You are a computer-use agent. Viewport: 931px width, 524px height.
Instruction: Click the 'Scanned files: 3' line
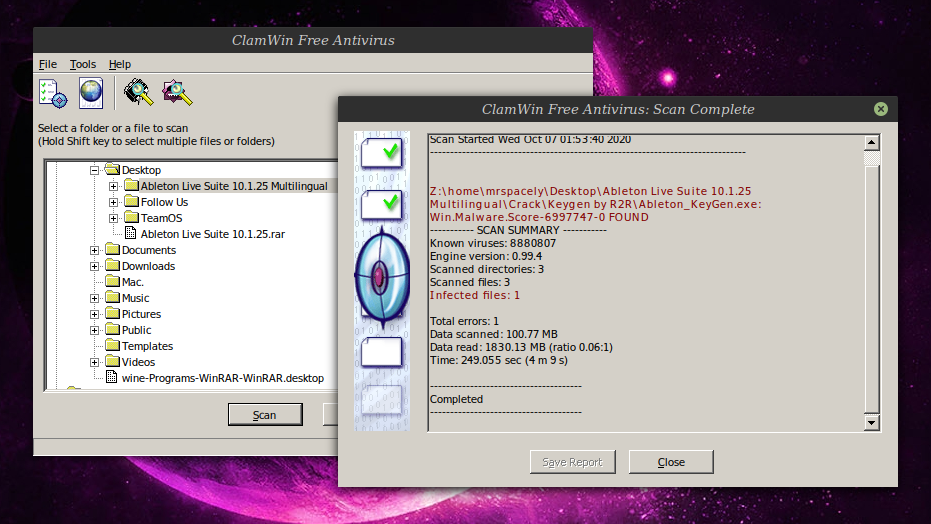(x=470, y=282)
